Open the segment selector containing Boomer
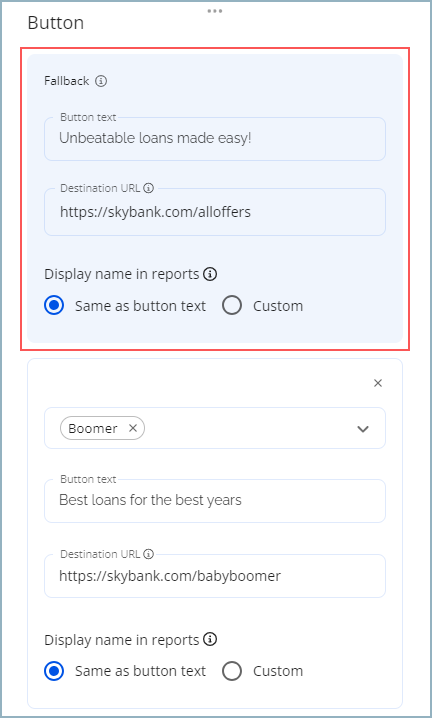This screenshot has height=718, width=432. [x=215, y=428]
